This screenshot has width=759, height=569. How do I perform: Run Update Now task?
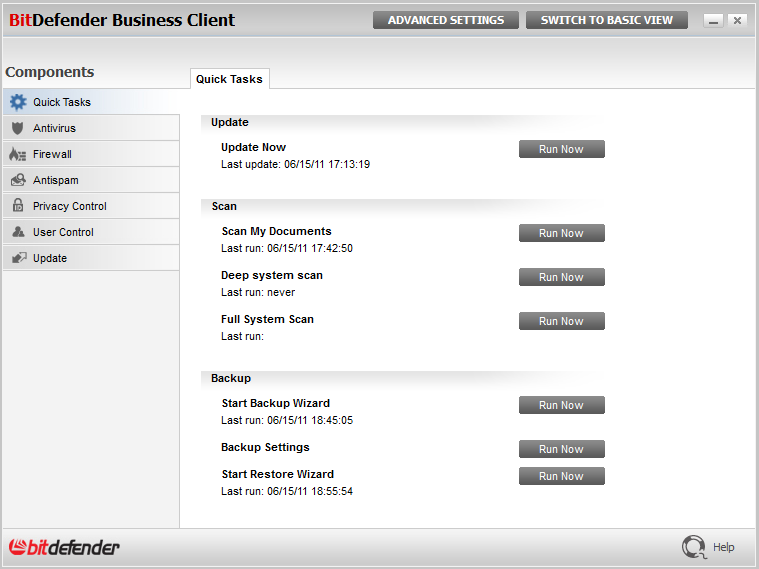562,149
